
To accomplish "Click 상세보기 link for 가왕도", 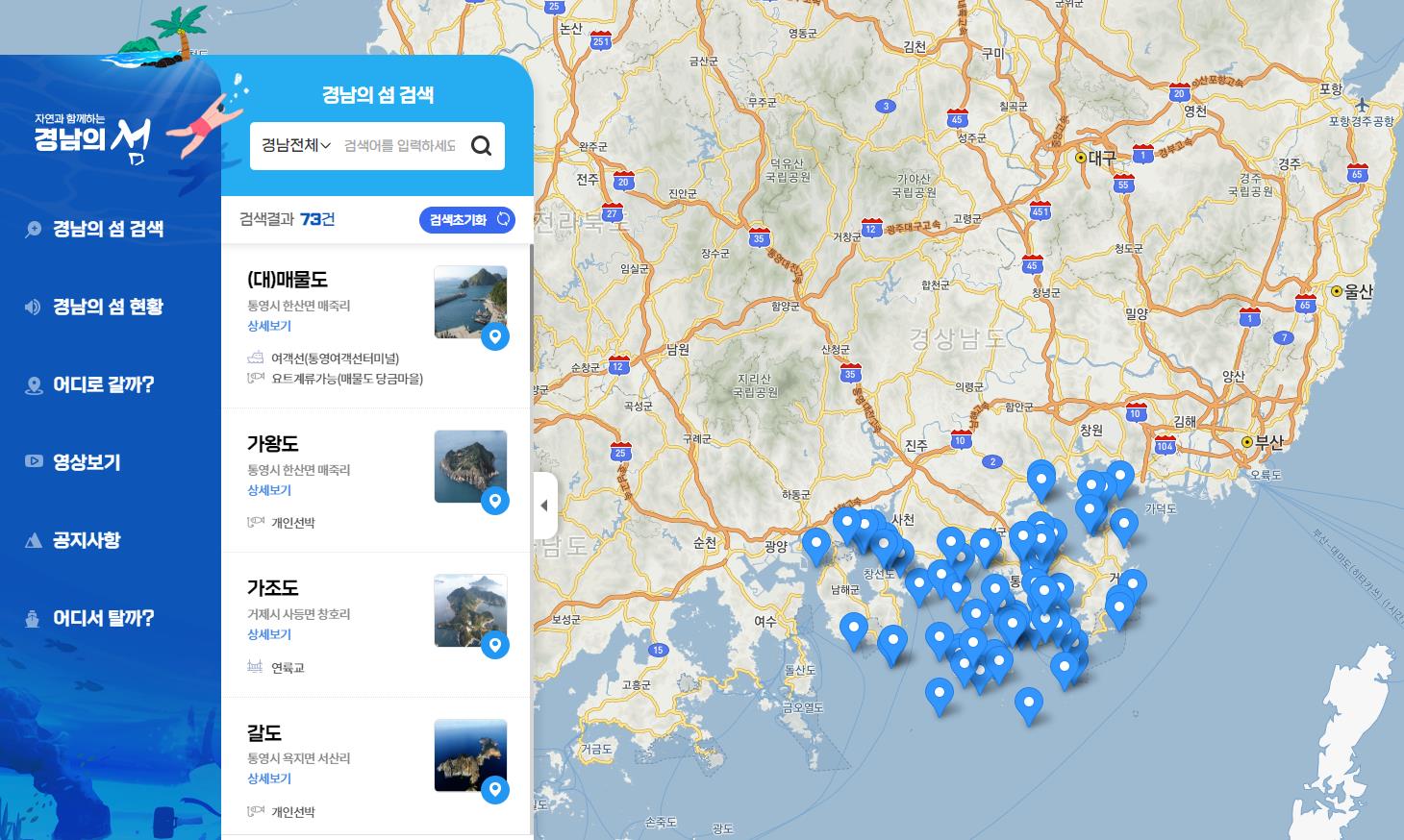I will 269,490.
